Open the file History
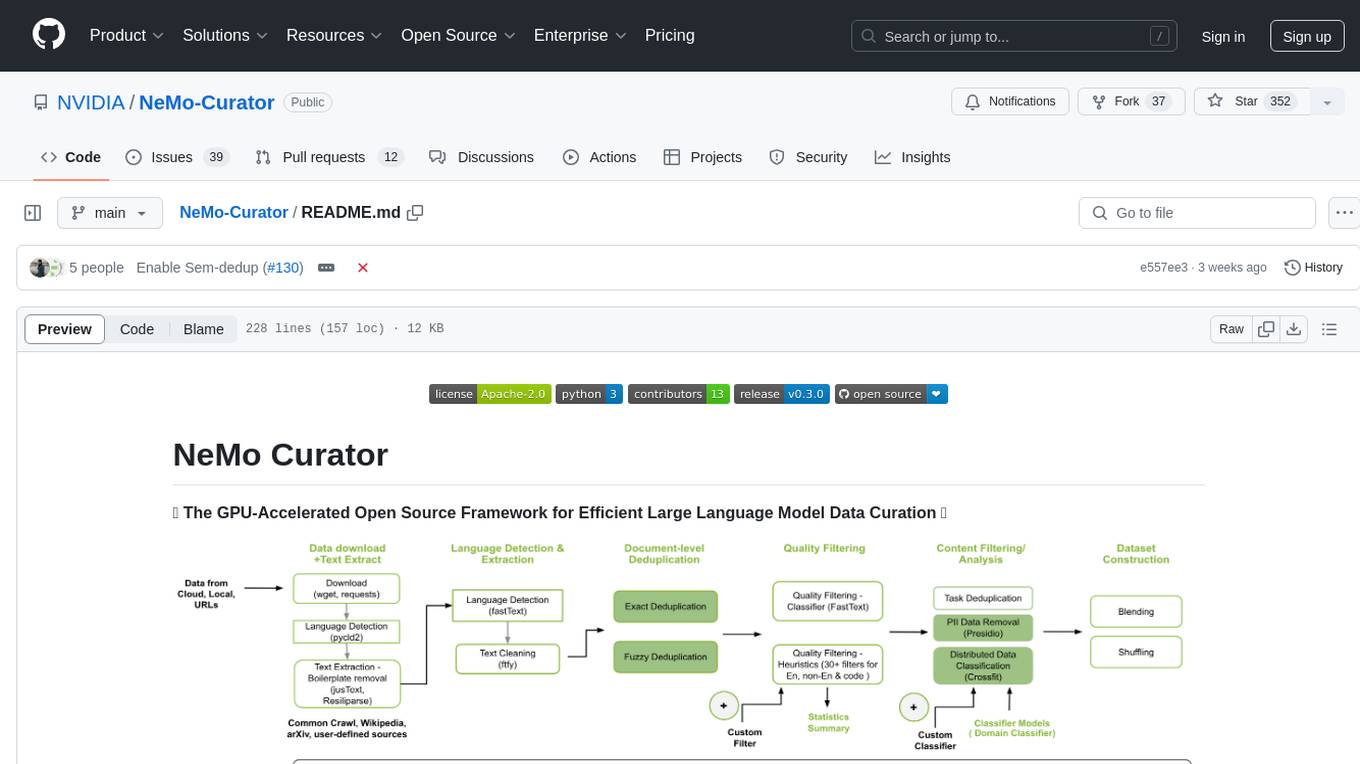 coord(1313,268)
